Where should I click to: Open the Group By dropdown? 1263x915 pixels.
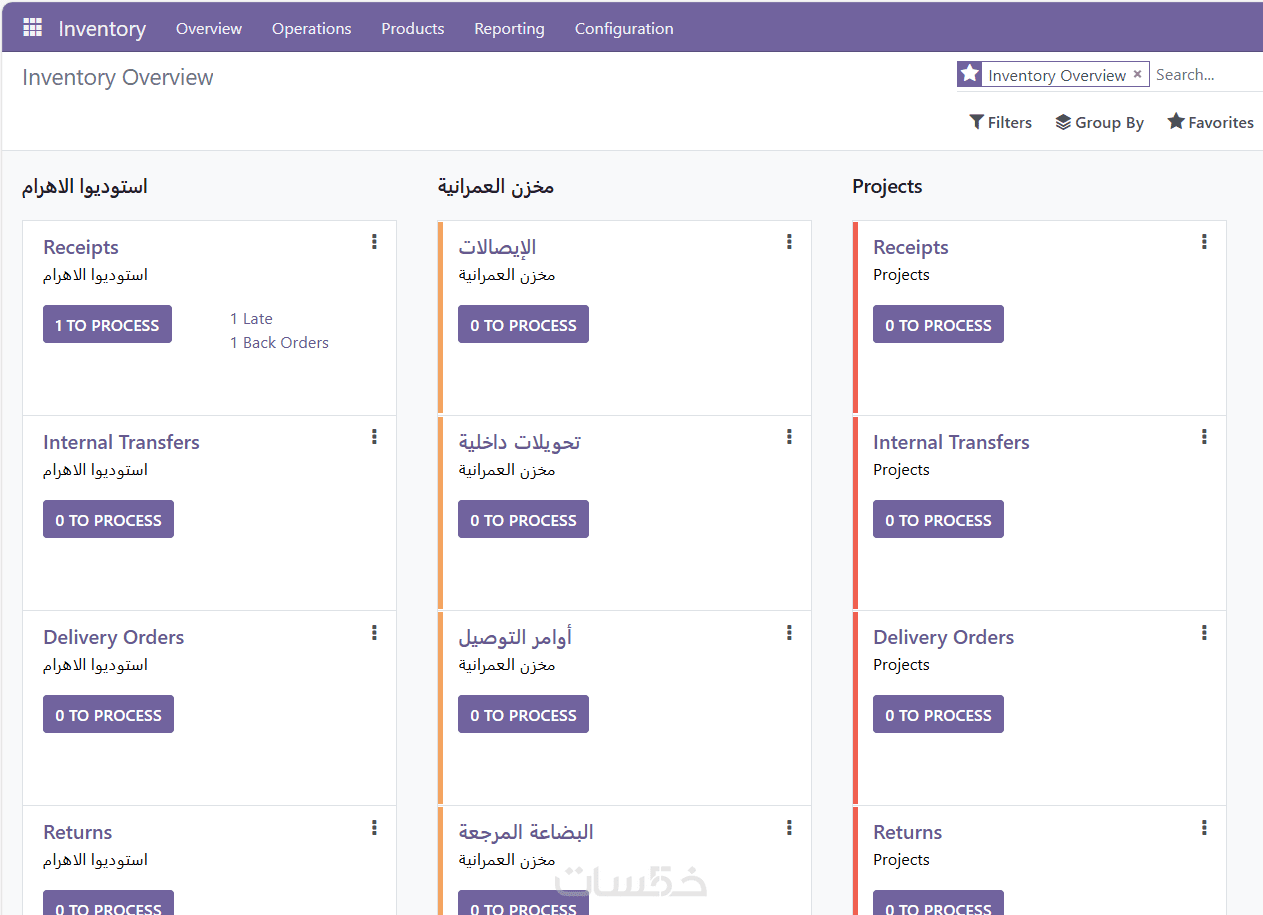point(1099,122)
